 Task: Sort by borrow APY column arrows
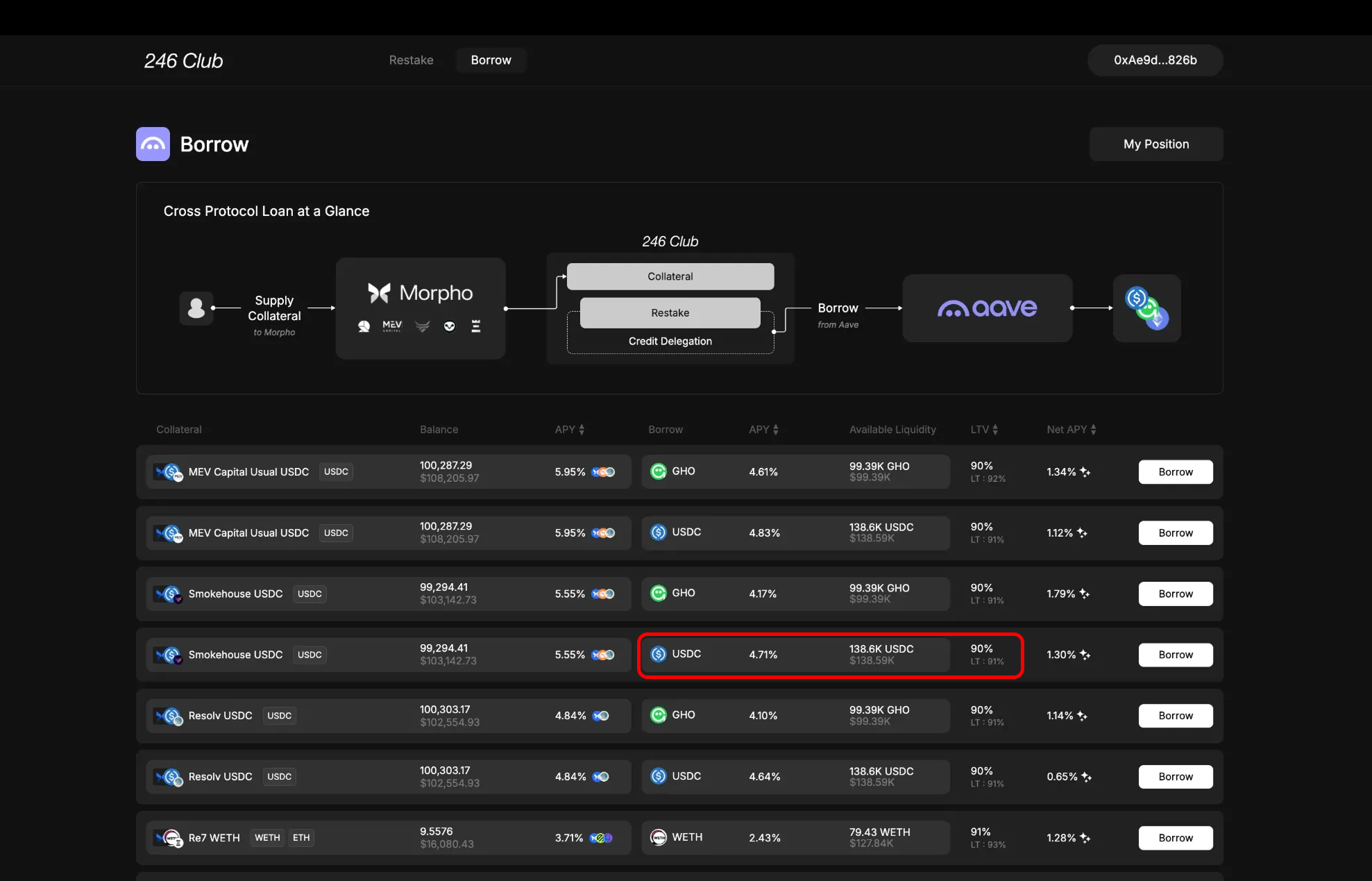point(775,430)
